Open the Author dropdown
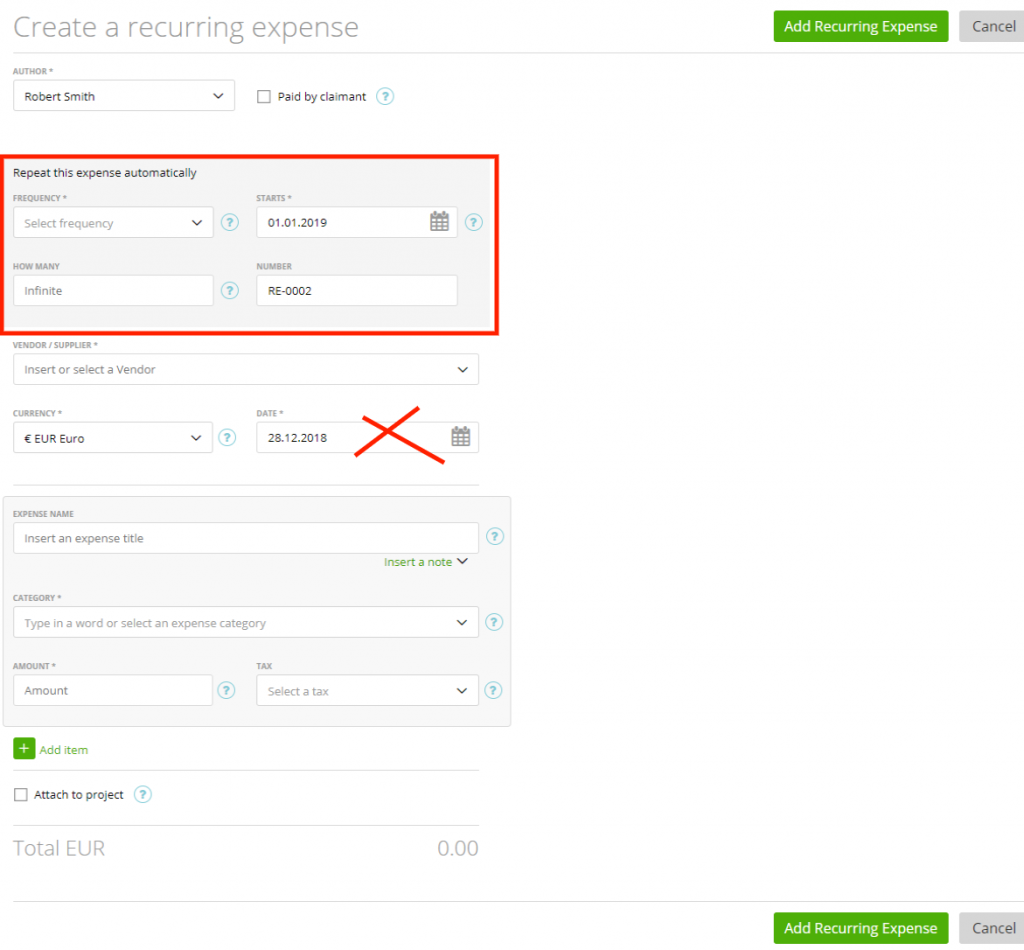1024x950 pixels. click(123, 95)
